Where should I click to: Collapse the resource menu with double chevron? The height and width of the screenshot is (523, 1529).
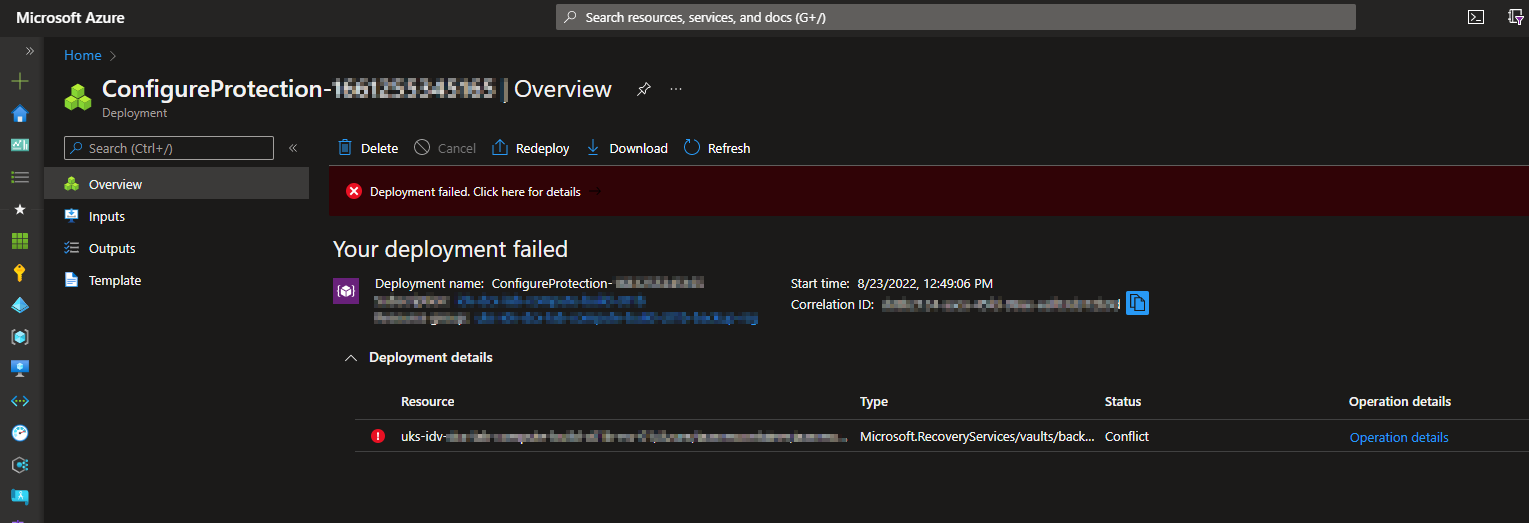click(x=293, y=148)
